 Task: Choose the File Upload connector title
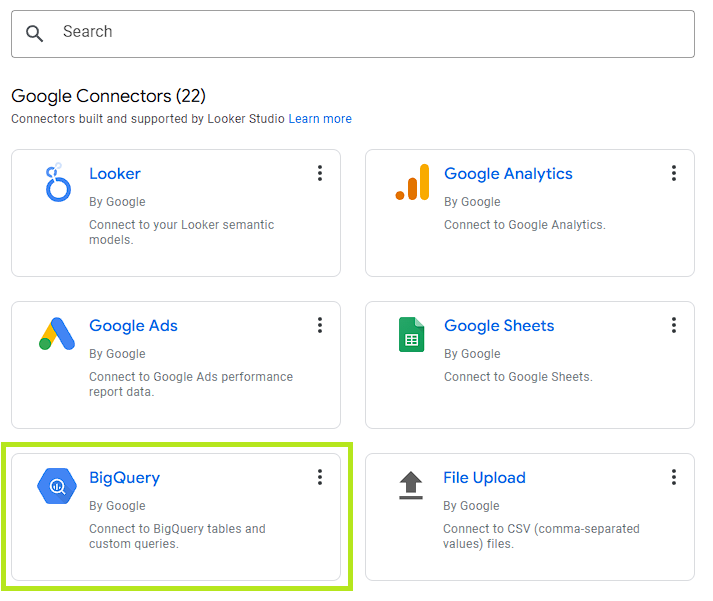pyautogui.click(x=484, y=478)
